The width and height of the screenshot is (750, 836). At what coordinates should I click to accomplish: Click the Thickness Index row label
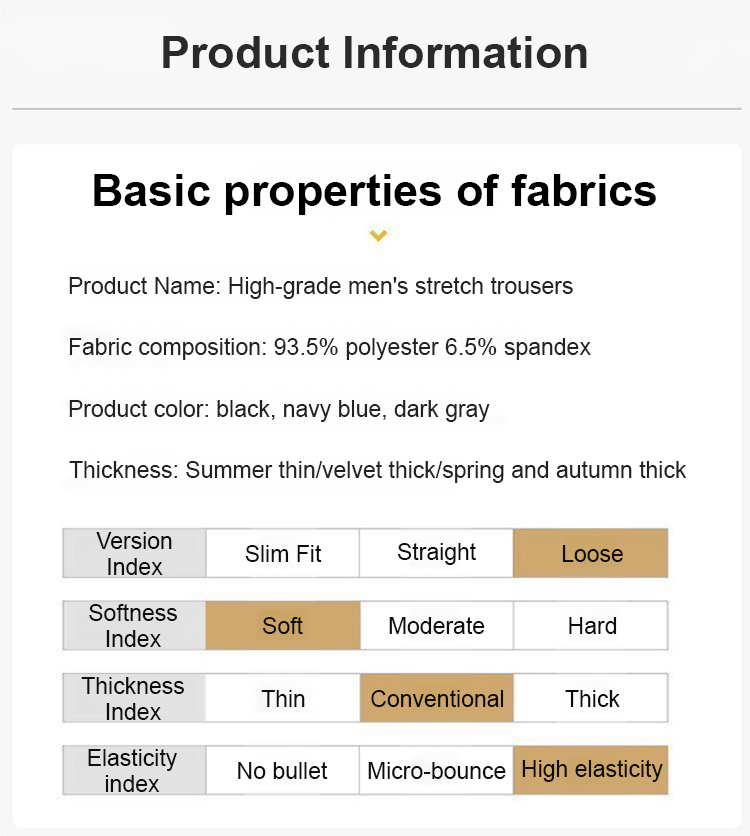133,698
